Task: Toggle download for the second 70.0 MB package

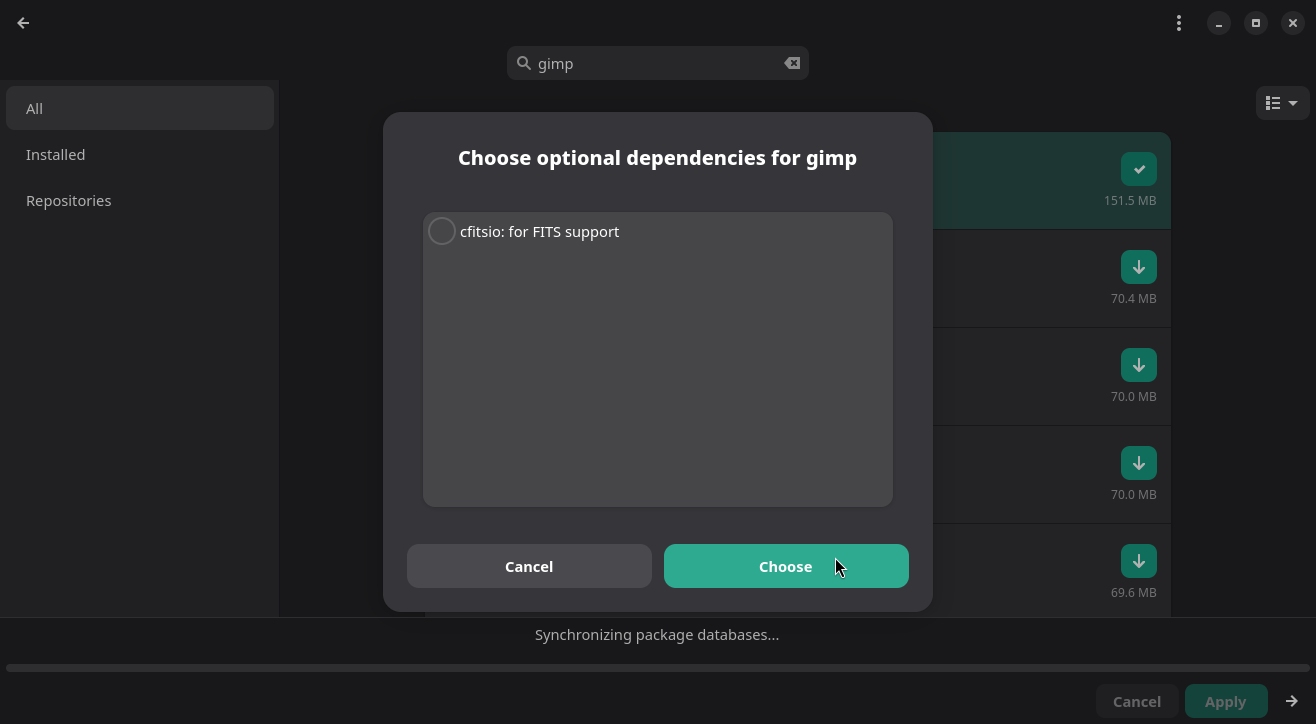Action: pos(1138,463)
